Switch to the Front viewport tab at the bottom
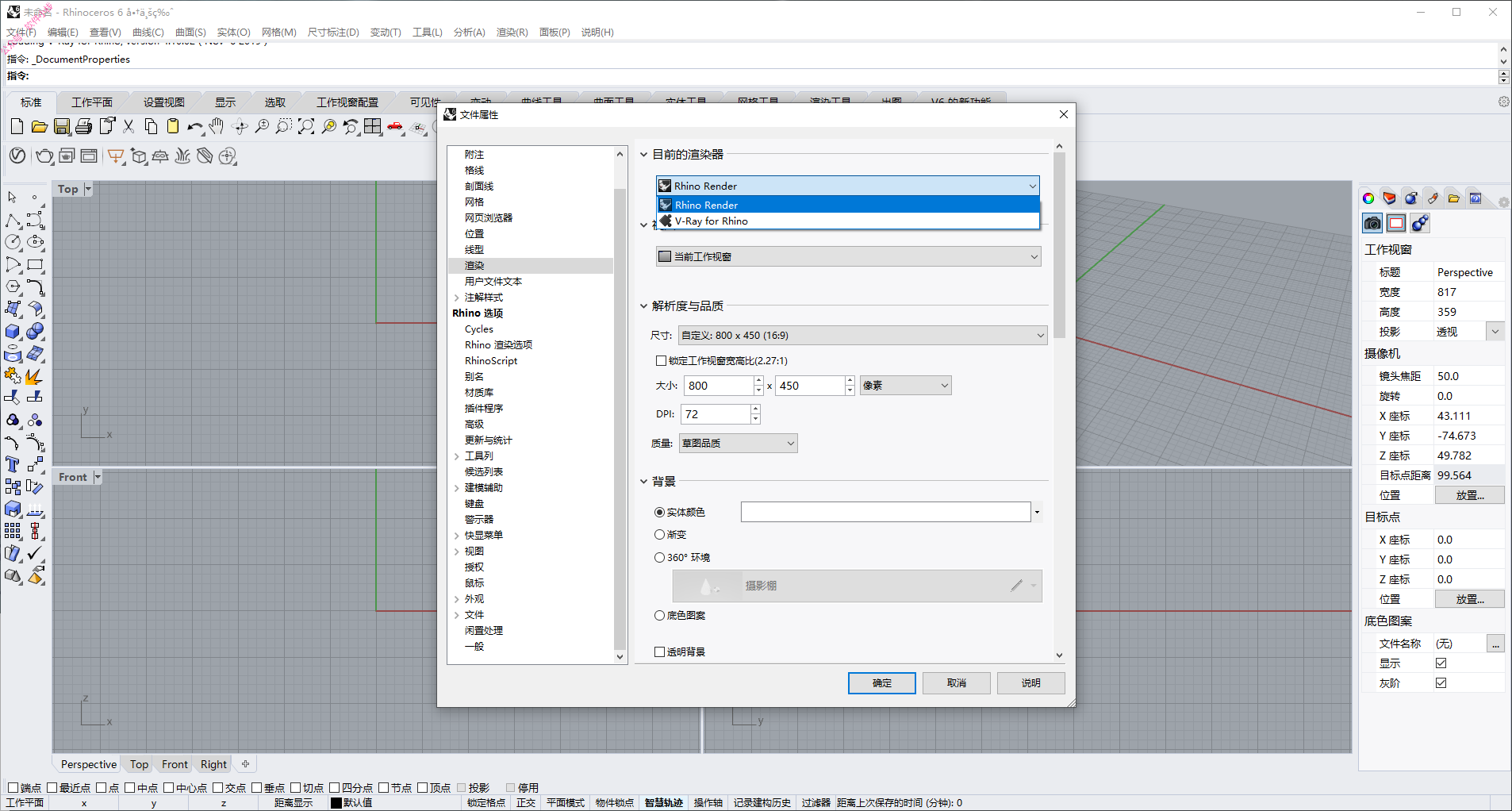Viewport: 1512px width, 811px height. pos(175,764)
